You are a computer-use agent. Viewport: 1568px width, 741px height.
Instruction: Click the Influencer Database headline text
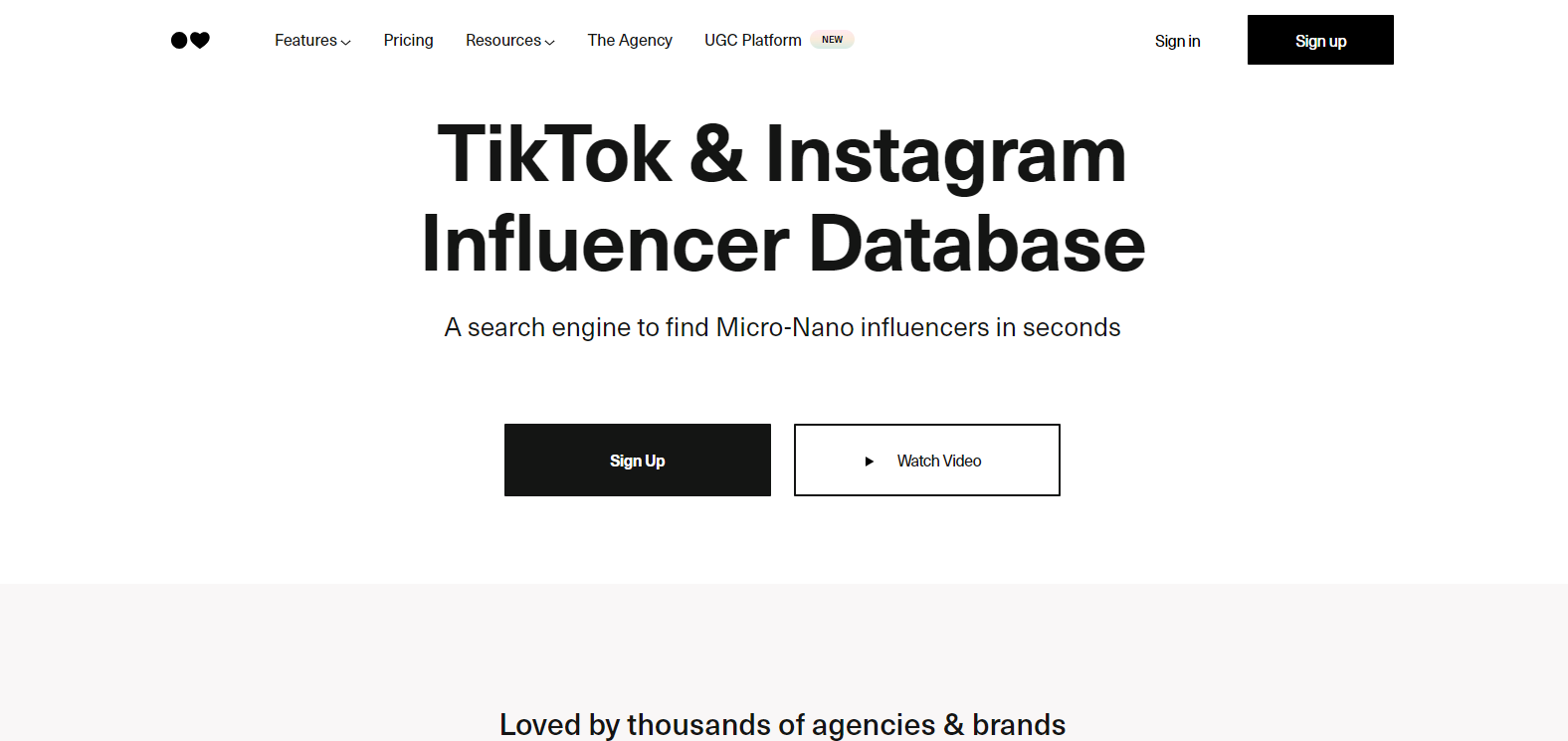click(783, 245)
